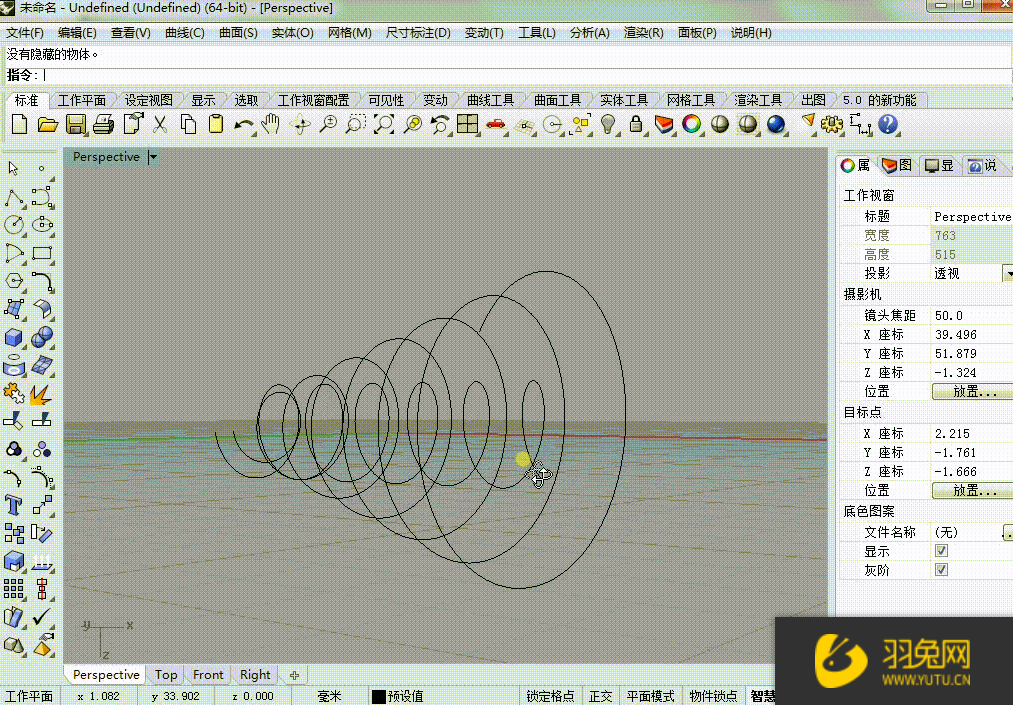Viewport: 1013px width, 705px height.
Task: Click the color wheel icon
Action: pos(691,124)
